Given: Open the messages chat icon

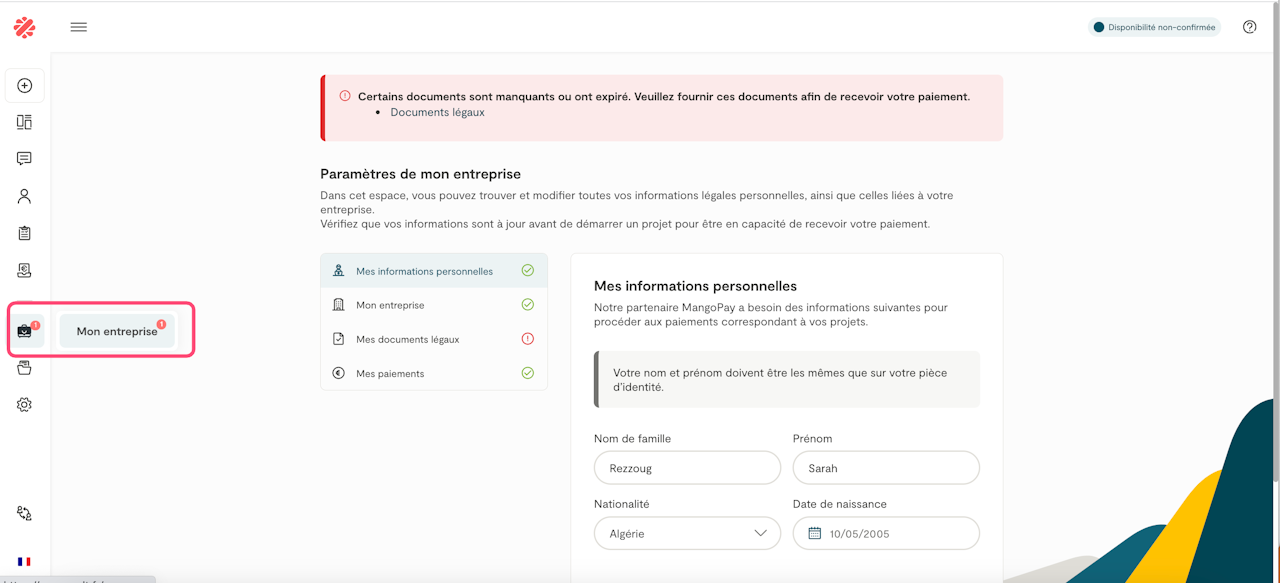Looking at the screenshot, I should [x=25, y=159].
